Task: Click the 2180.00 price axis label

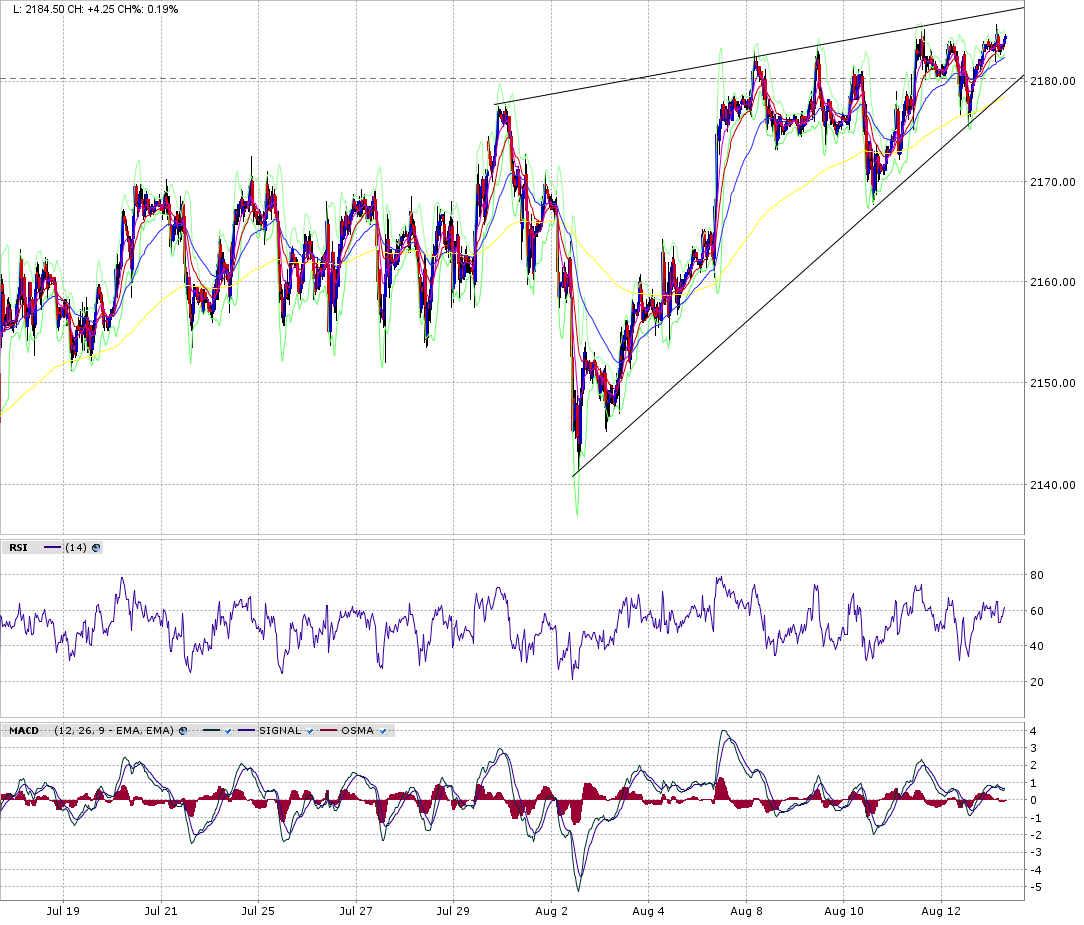Action: point(1054,81)
